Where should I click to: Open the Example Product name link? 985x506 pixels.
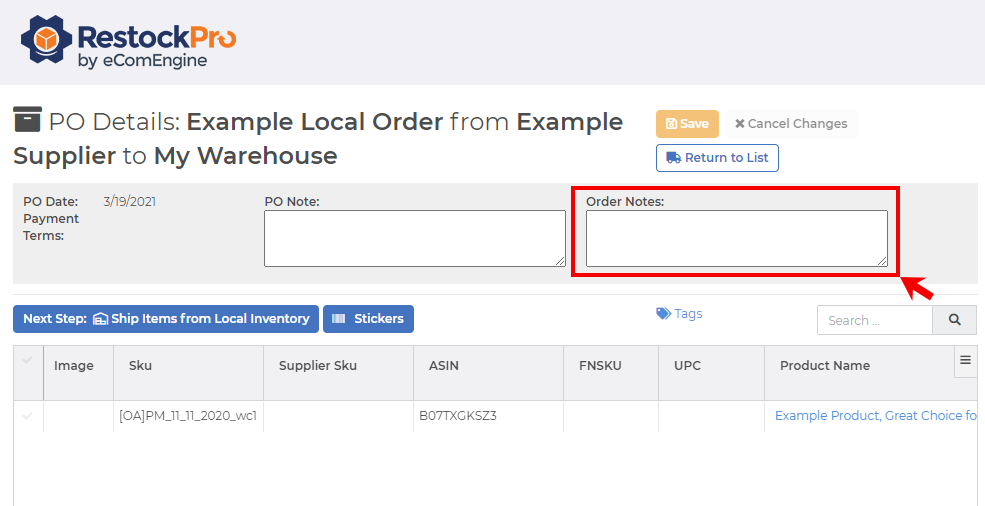tap(875, 416)
